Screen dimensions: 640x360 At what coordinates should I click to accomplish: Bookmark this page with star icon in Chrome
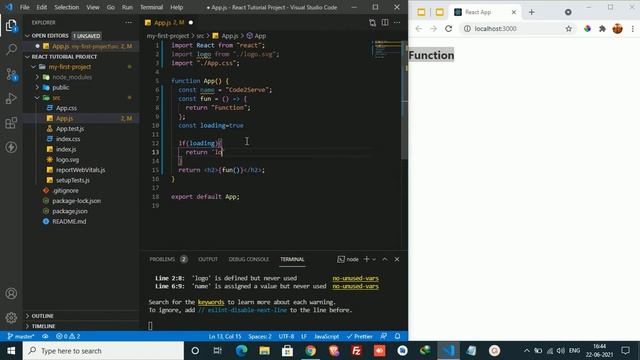569,29
